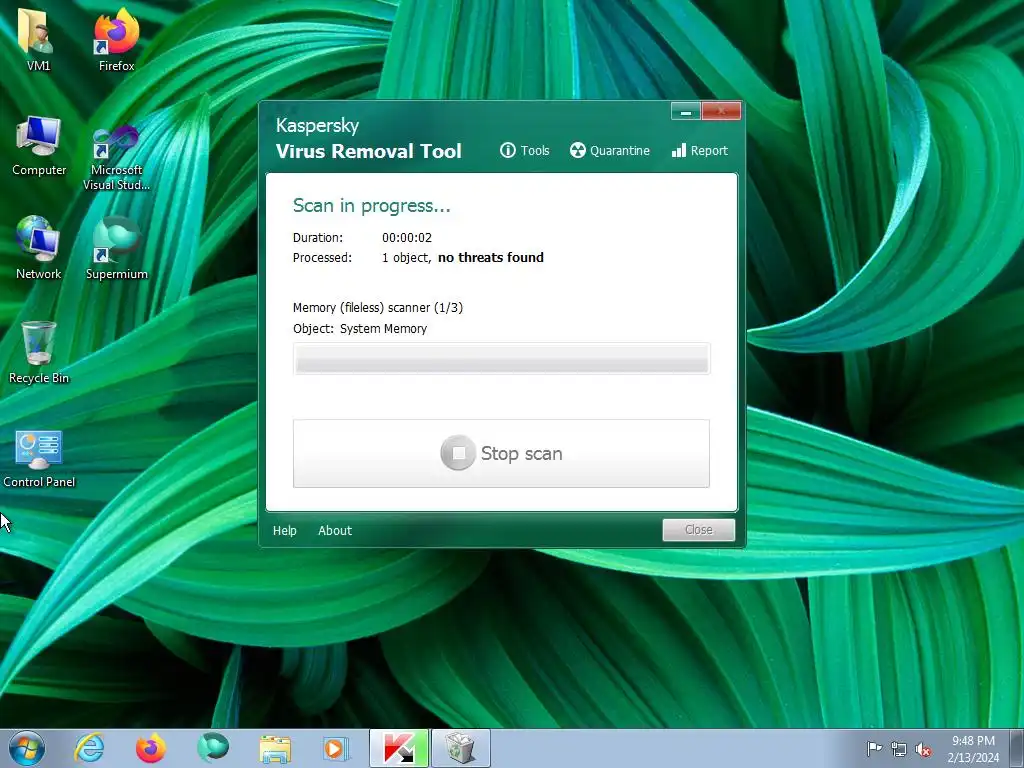Launch Firefox from the taskbar
Screen dimensions: 1024x768
tap(151, 748)
